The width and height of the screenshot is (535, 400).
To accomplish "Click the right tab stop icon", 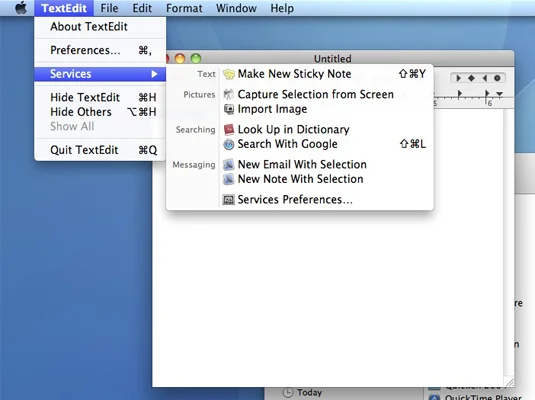I will (x=484, y=78).
